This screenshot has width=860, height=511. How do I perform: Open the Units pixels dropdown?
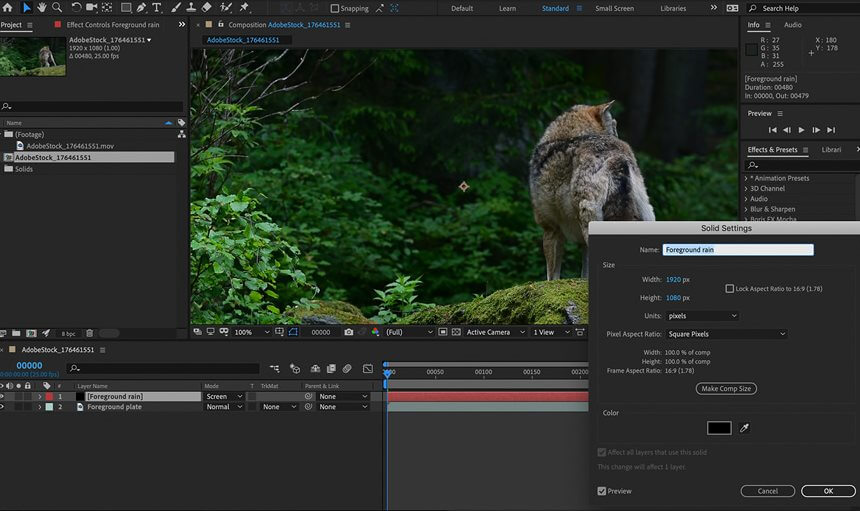702,316
